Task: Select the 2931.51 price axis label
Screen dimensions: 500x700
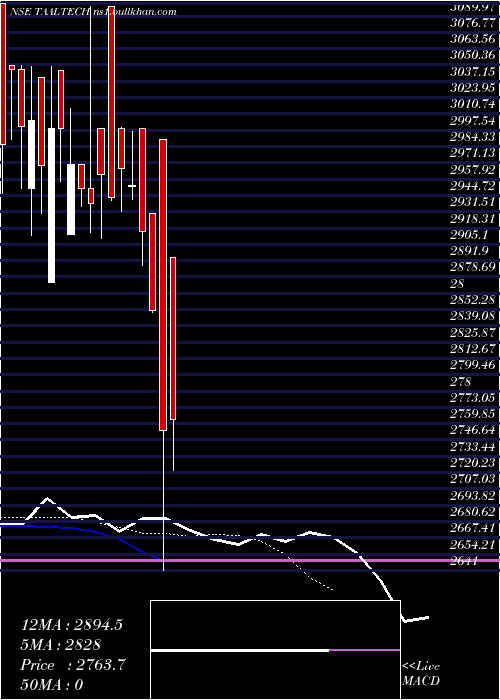Action: point(472,202)
